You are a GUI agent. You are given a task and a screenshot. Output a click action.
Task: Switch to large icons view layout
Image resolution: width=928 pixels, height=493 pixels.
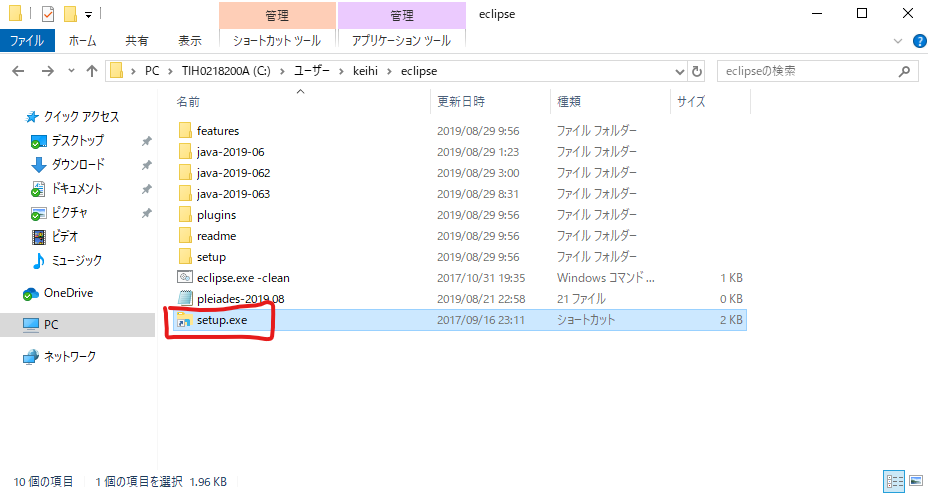tap(916, 481)
